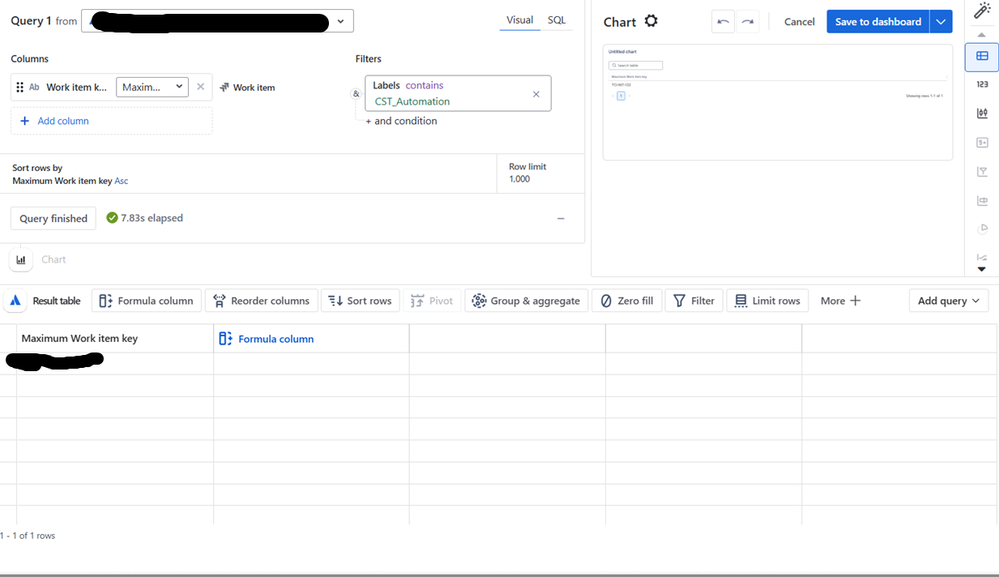Toggle the Asc sort order link
The width and height of the screenshot is (999, 577).
pos(121,181)
